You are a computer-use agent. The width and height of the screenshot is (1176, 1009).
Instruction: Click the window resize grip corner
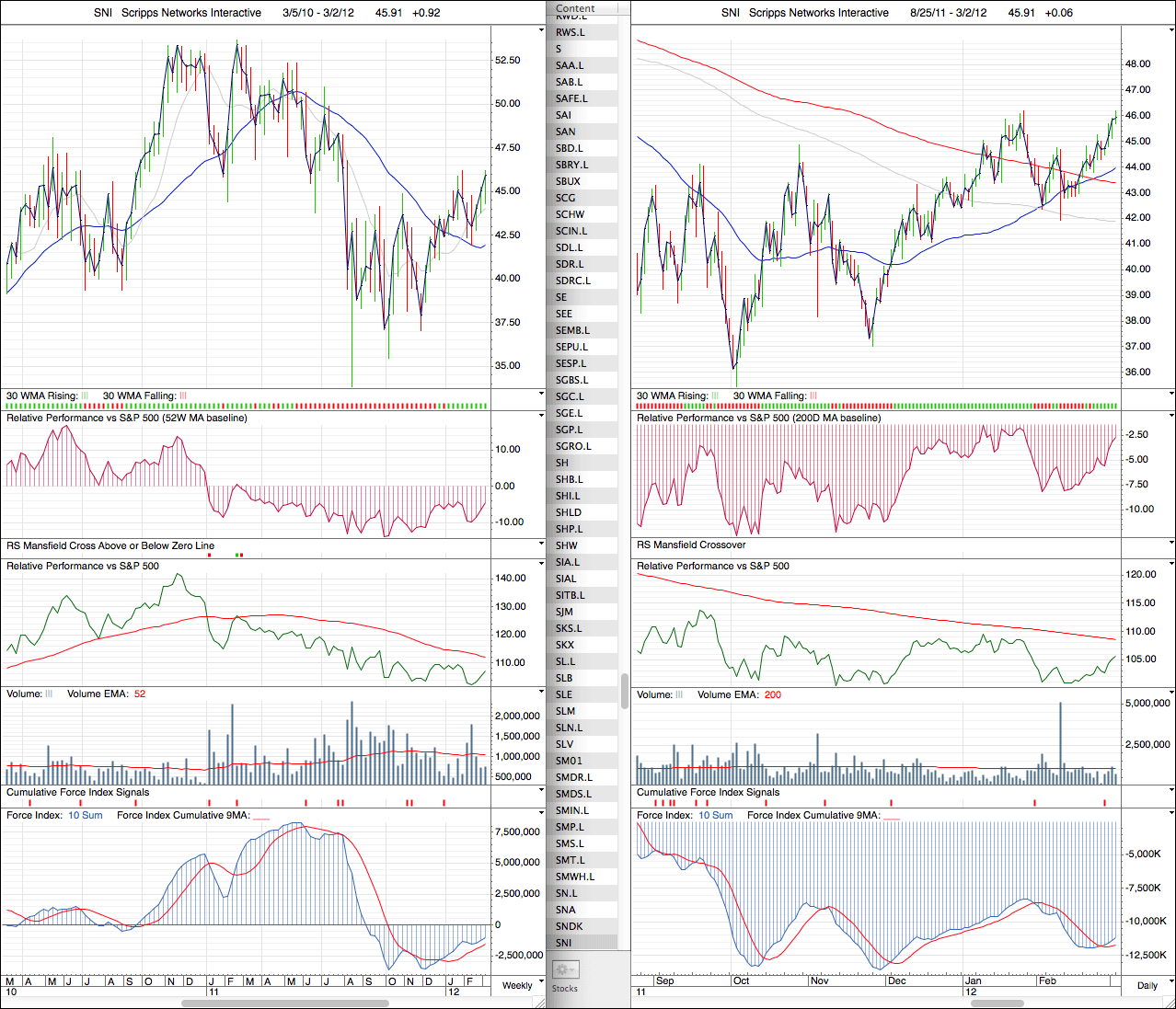1169,1003
